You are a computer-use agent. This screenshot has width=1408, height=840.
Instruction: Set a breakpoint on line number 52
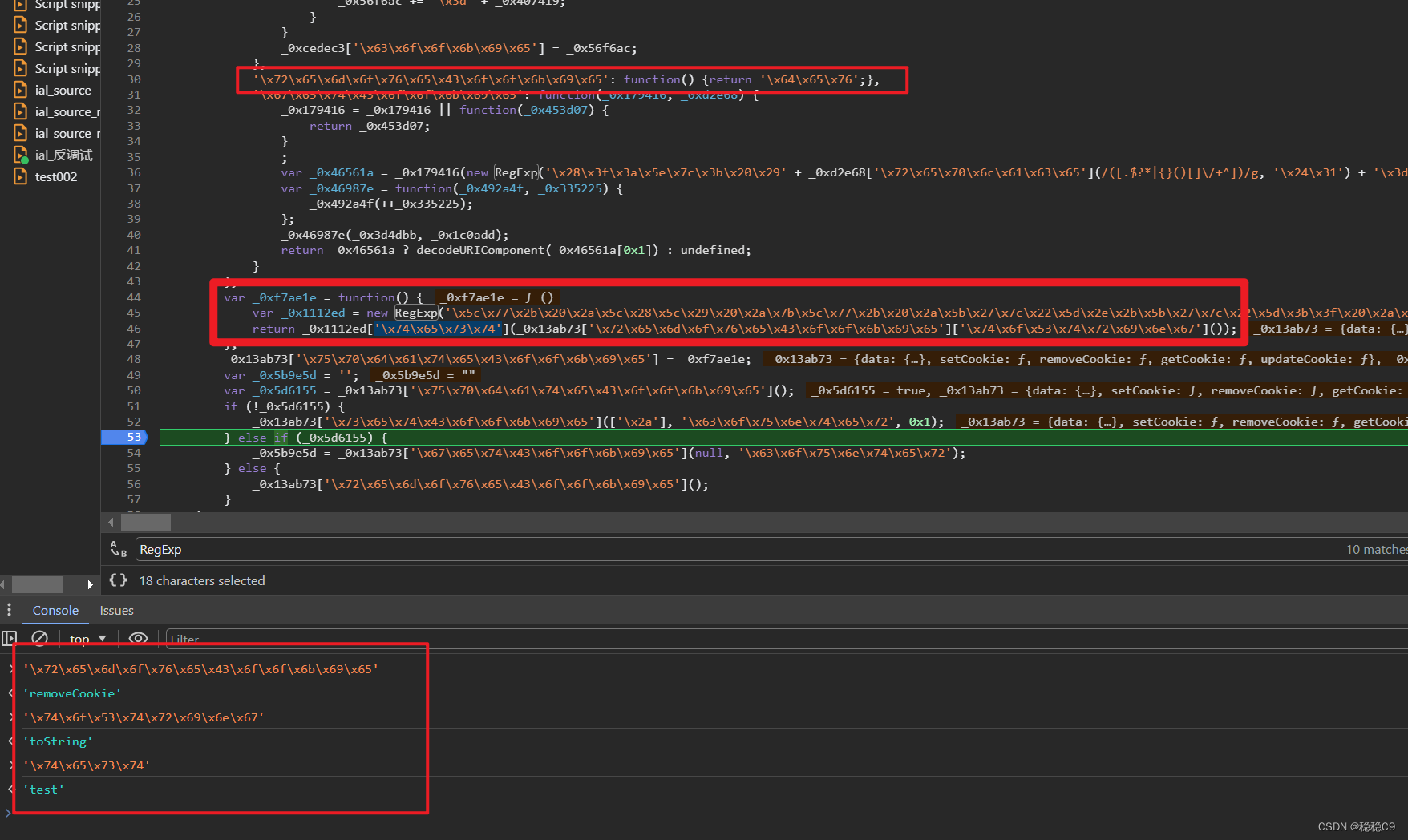133,422
